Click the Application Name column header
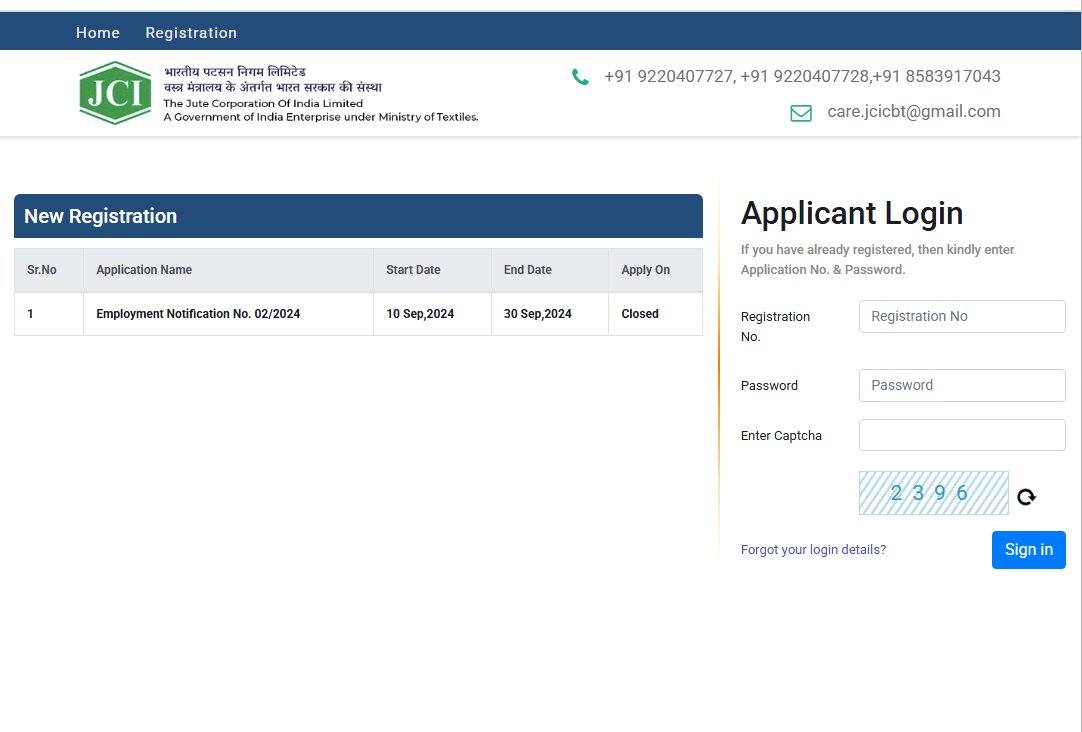Viewport: 1082px width, 732px height. 144,270
